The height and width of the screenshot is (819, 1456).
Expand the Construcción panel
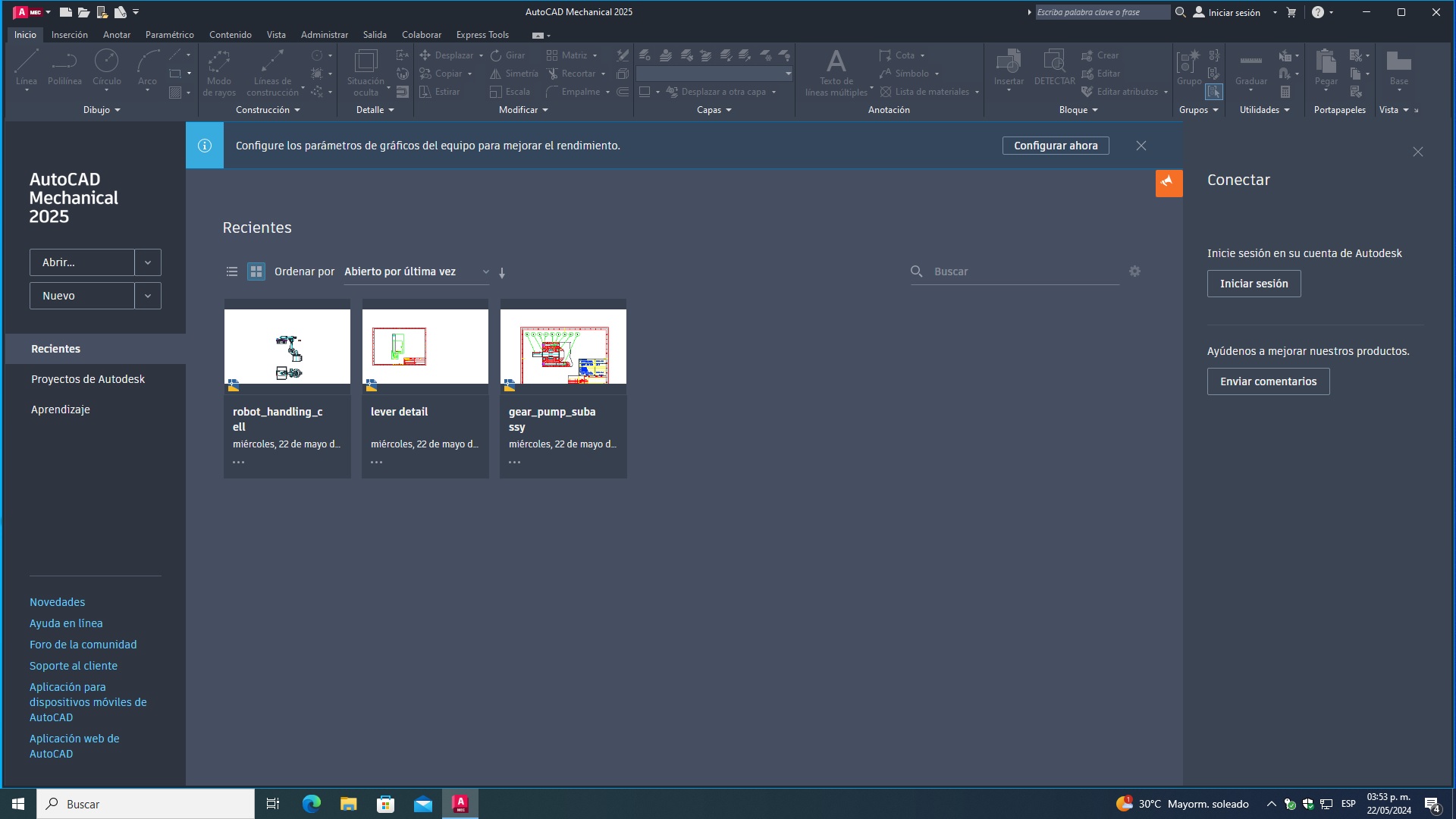268,110
